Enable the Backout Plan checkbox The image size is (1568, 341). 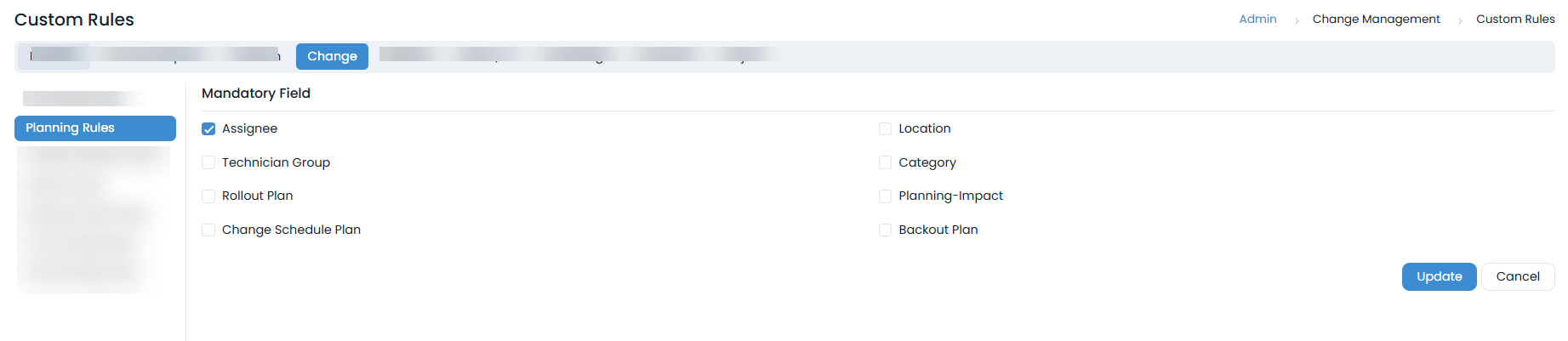(885, 230)
